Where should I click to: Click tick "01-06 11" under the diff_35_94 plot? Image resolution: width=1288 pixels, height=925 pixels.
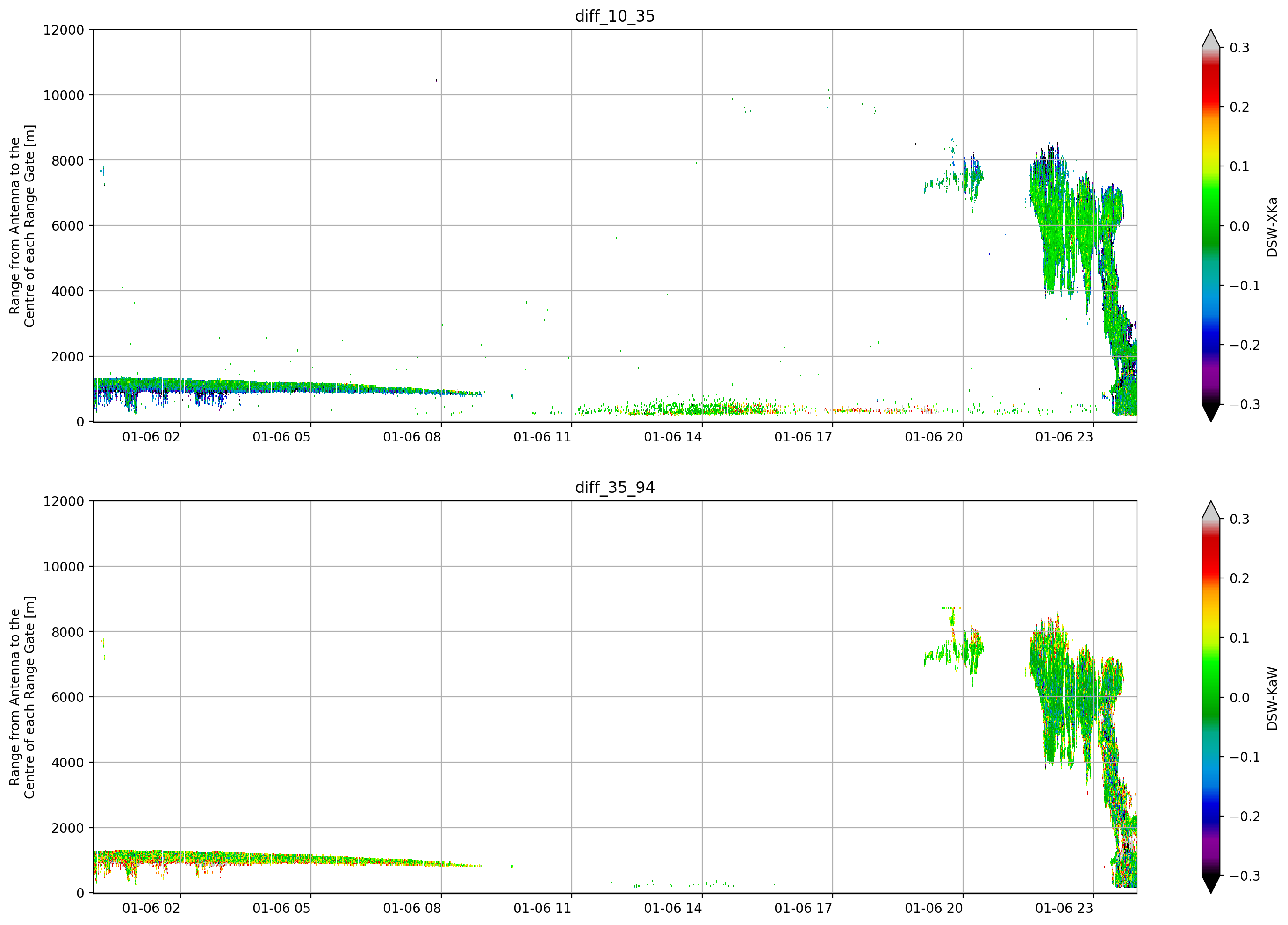(x=542, y=909)
